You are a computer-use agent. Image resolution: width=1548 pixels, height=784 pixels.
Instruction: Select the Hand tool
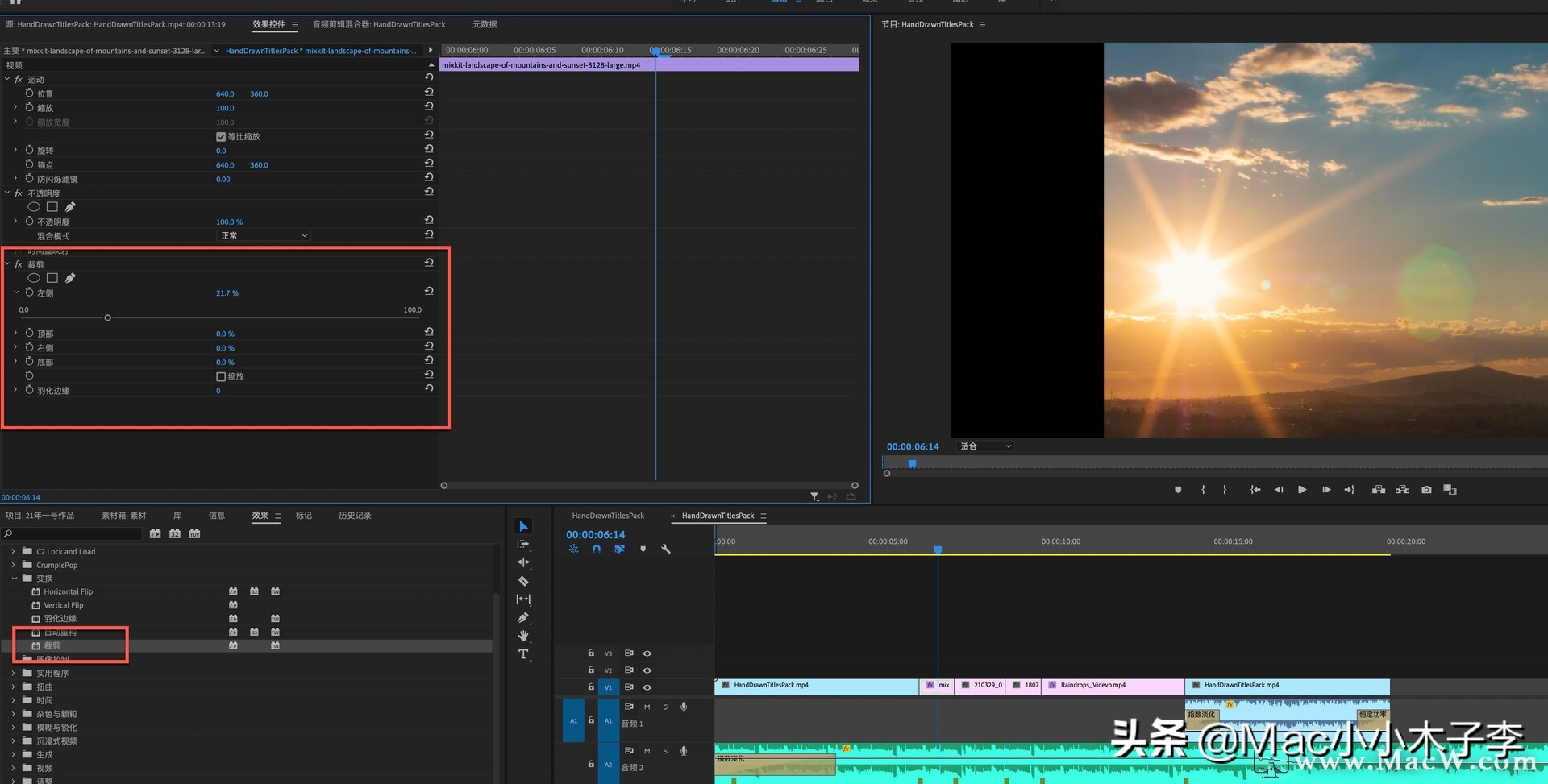pyautogui.click(x=523, y=636)
